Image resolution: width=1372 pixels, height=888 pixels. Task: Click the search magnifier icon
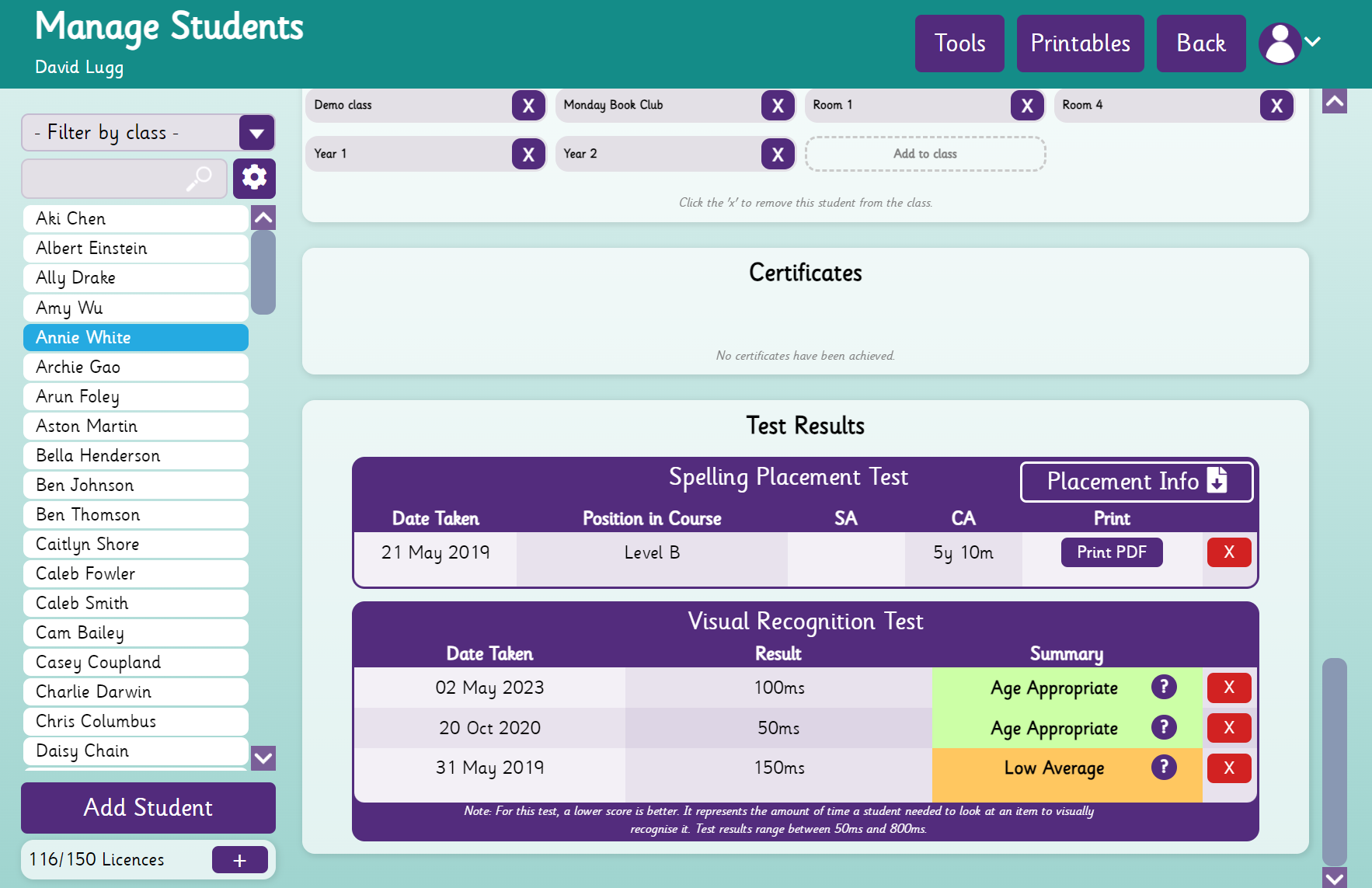199,178
